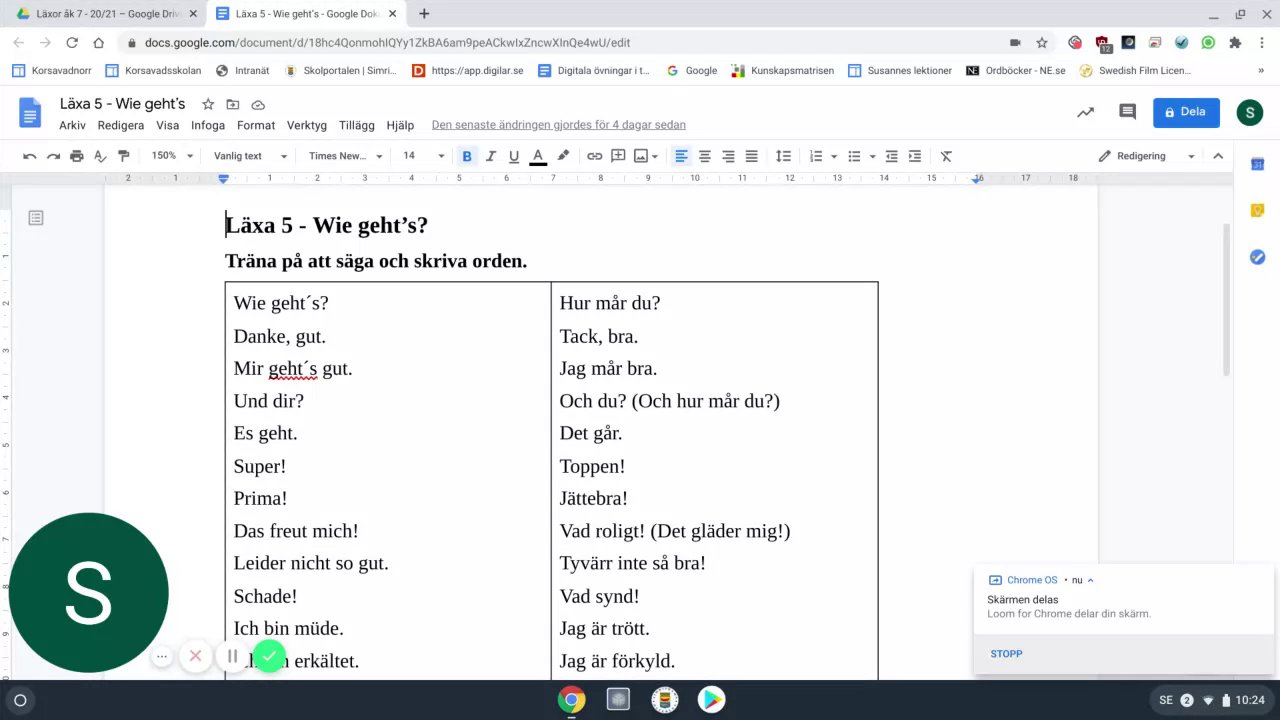
Task: Clear formatting from selected text
Action: [946, 156]
